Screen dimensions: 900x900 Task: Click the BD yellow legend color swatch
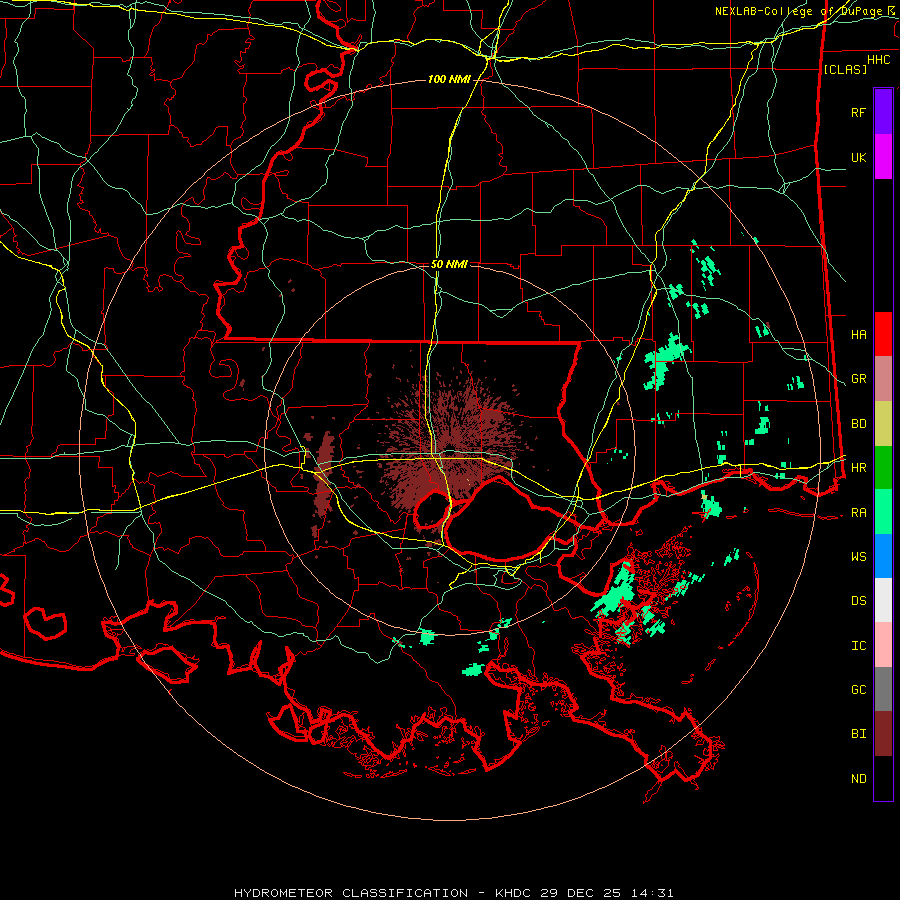coord(883,423)
